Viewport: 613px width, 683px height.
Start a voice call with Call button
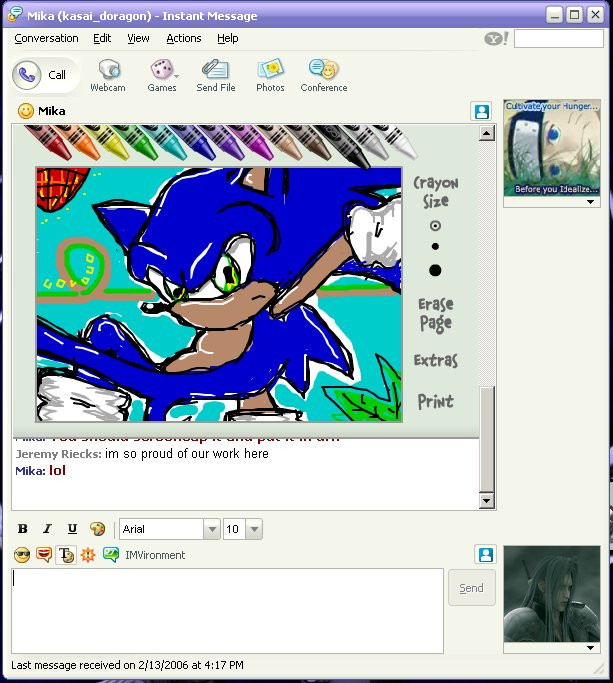(x=43, y=75)
